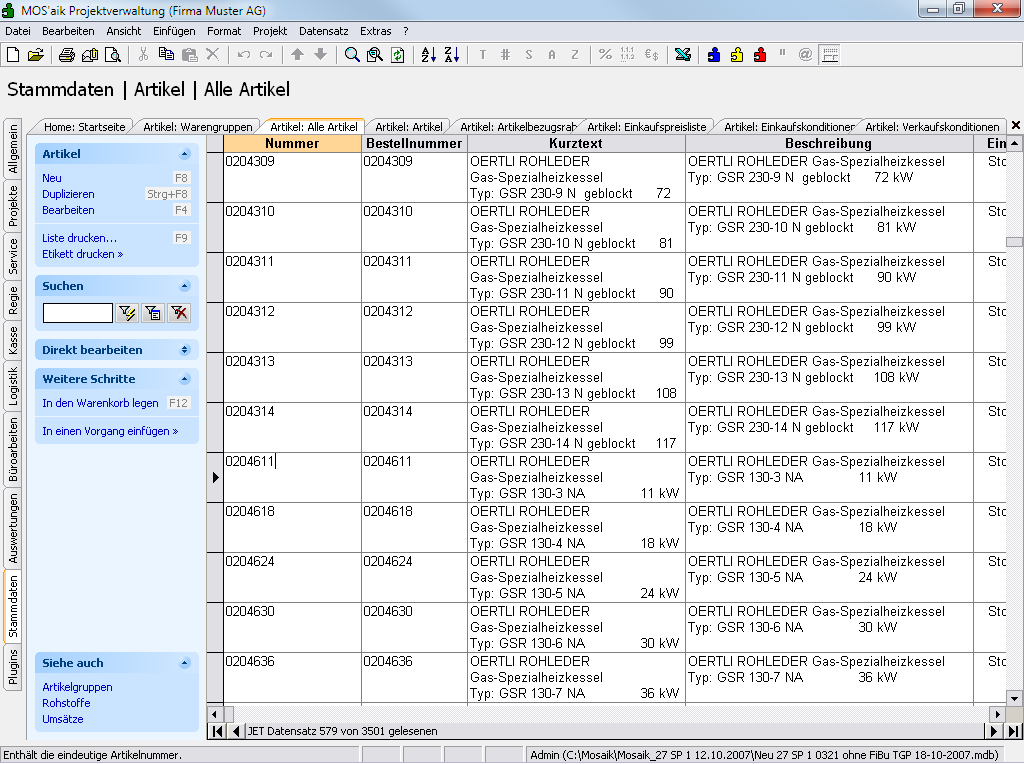Click inside the Suchen text field
This screenshot has height=764, width=1024.
pos(78,313)
